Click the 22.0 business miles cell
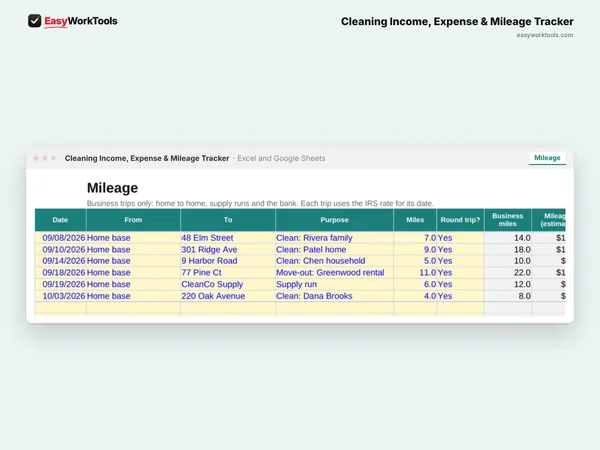The image size is (600, 450). [508, 272]
